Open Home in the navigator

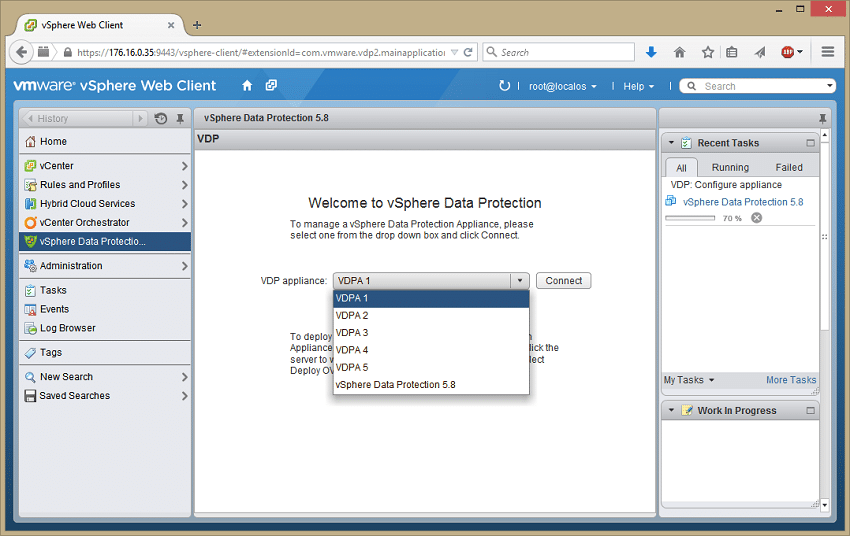click(105, 141)
